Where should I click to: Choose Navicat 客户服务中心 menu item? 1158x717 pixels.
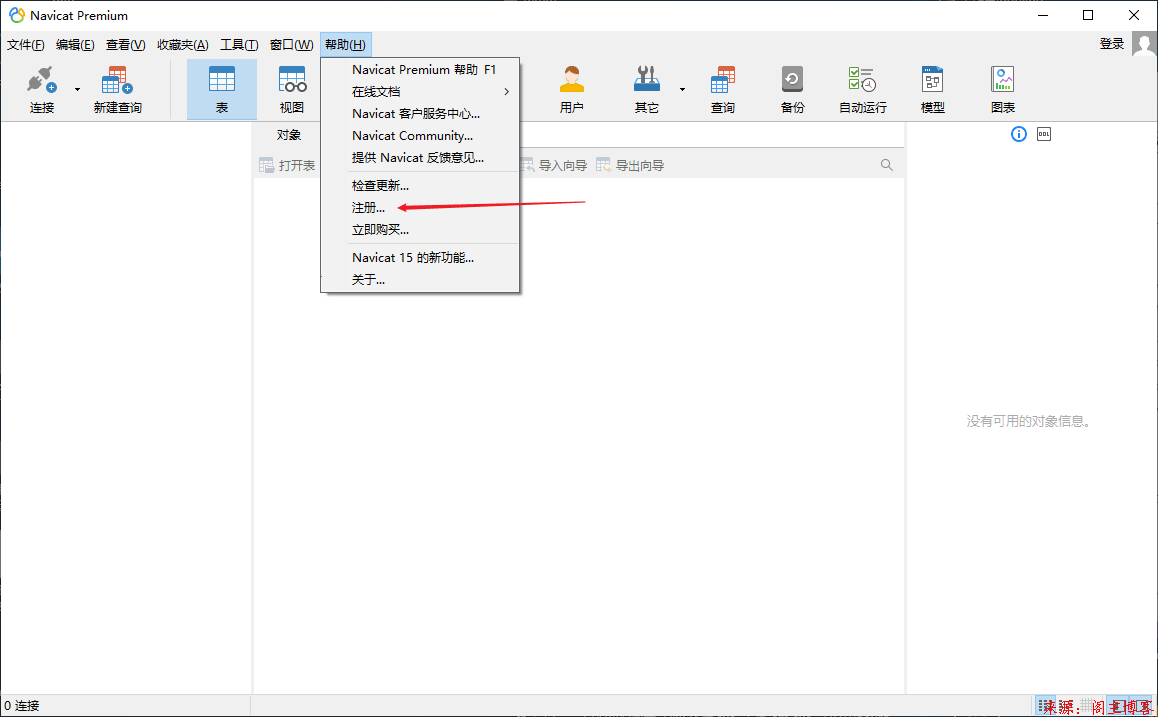pos(420,114)
